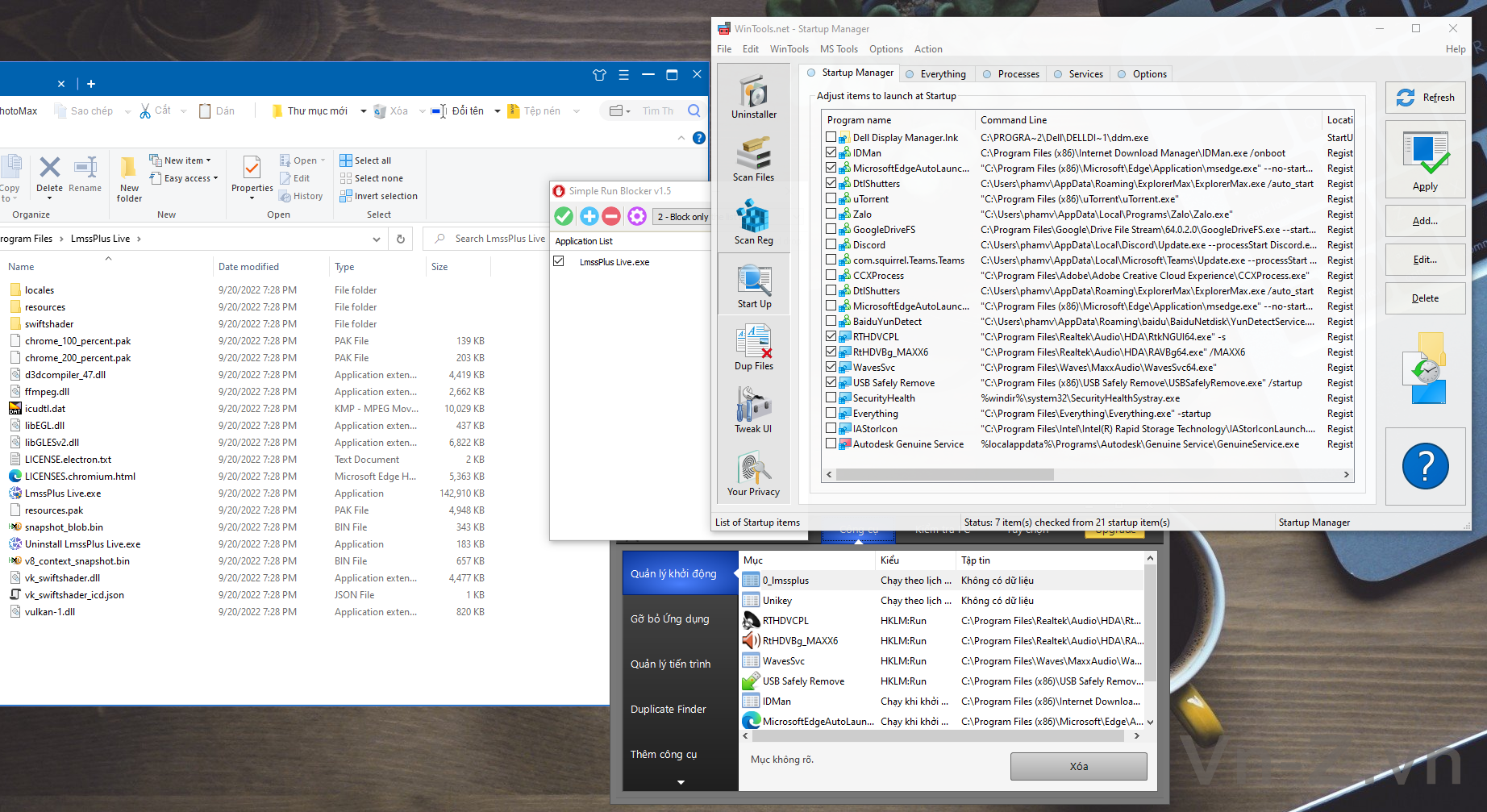The image size is (1487, 812).
Task: Click the Tệp nén archive icon in ExplorerMax toolbar
Action: click(x=513, y=111)
